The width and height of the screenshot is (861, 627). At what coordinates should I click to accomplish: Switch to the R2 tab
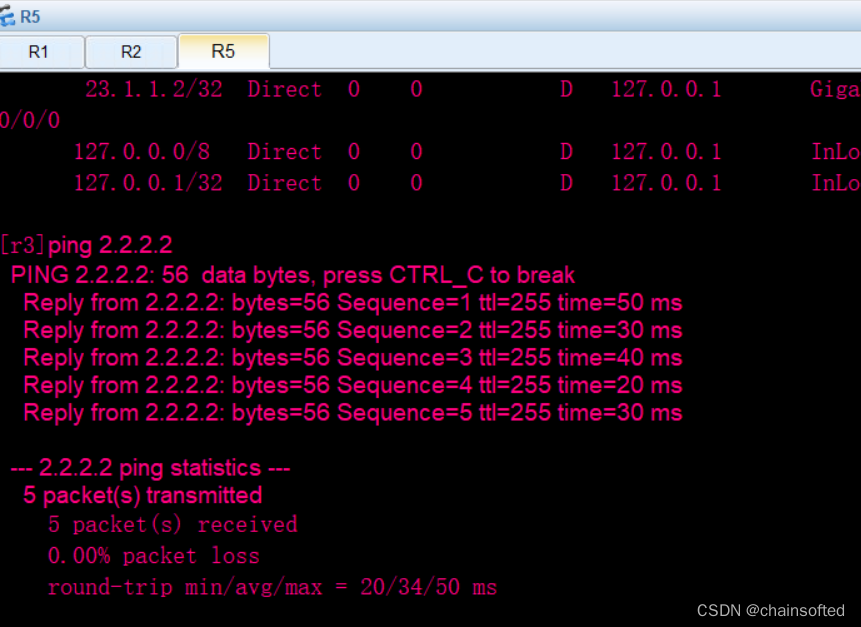click(131, 52)
